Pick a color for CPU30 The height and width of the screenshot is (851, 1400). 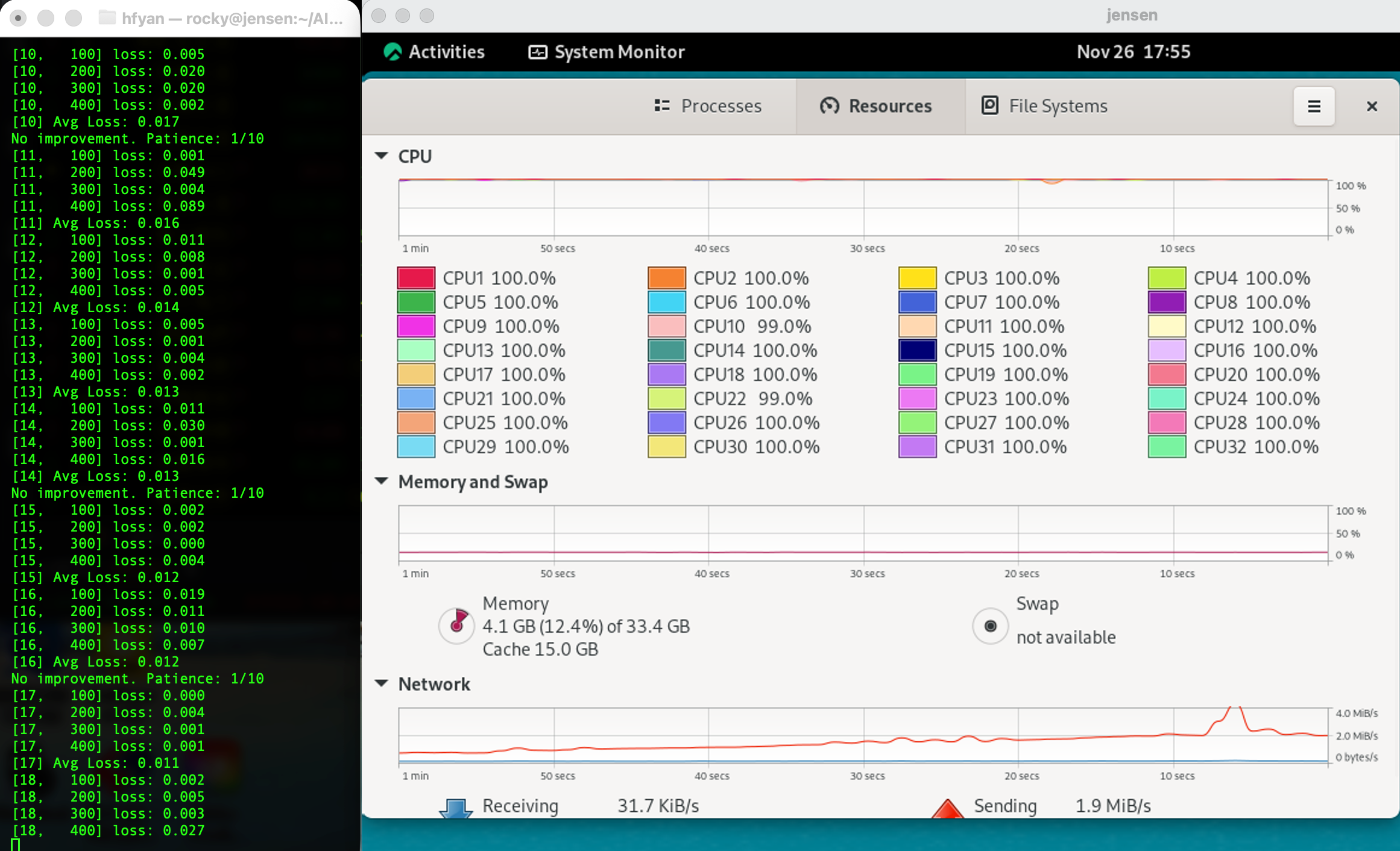tap(667, 447)
